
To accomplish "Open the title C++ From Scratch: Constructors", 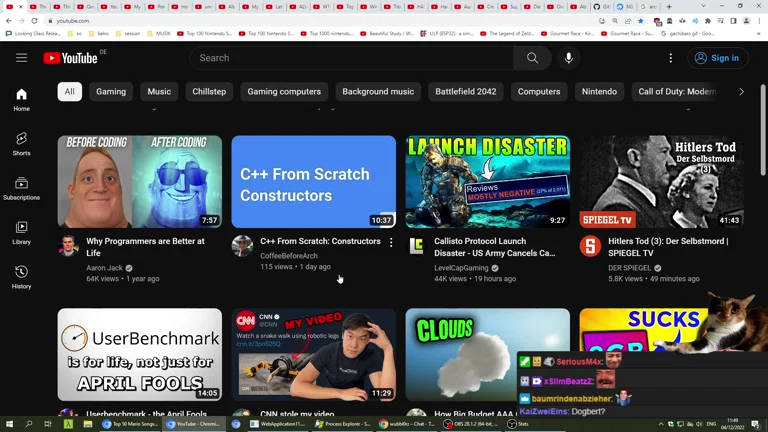I will point(320,241).
